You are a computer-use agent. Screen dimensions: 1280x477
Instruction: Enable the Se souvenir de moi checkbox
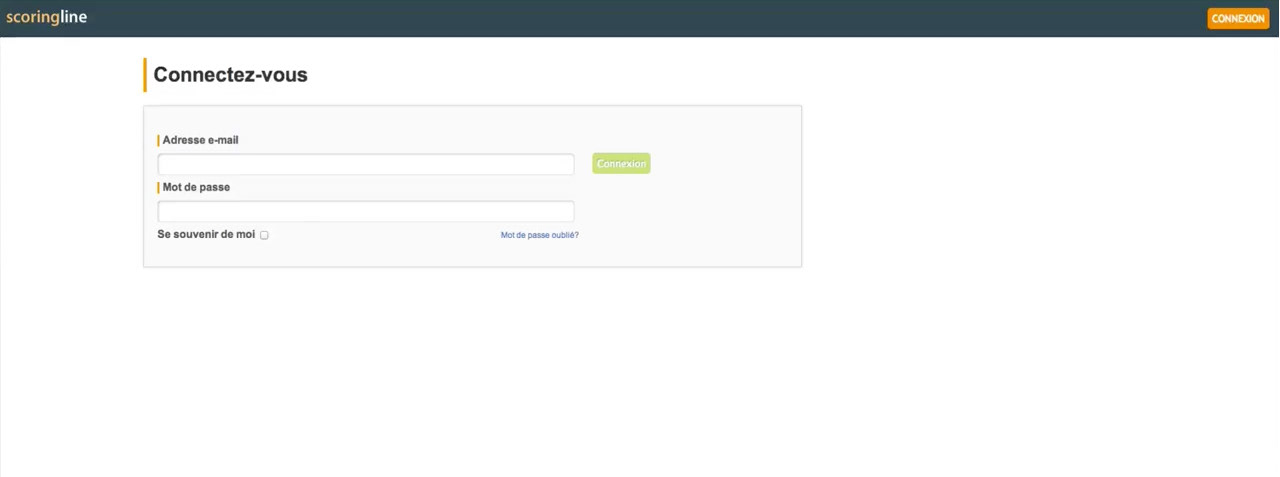coord(264,235)
